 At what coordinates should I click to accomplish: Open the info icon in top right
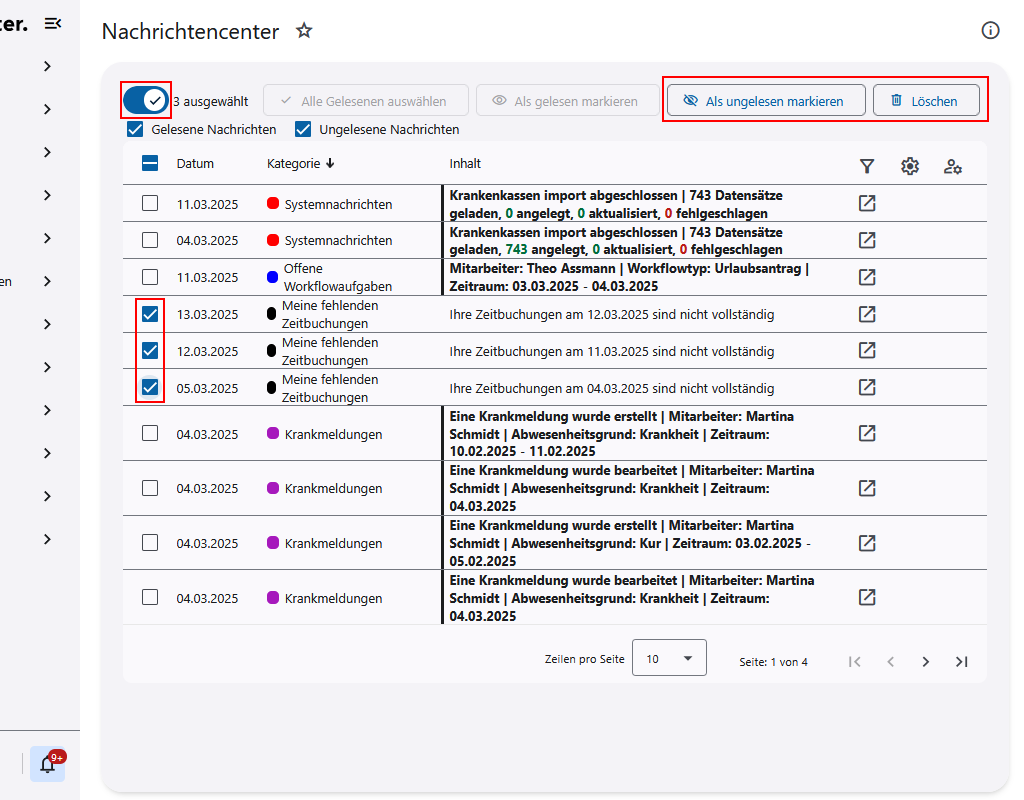pyautogui.click(x=990, y=30)
